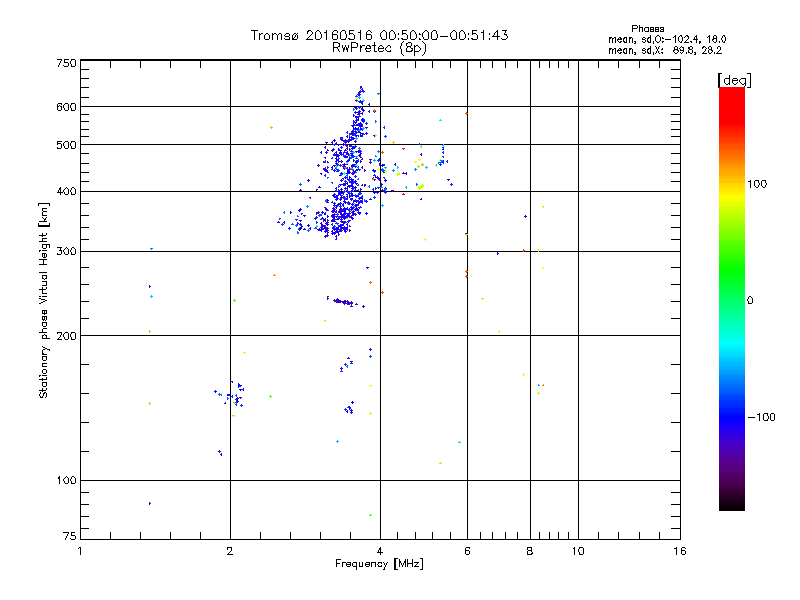Screen dimensions: 800x600
Task: Click the y-axis tick label '200'
Action: (66, 336)
